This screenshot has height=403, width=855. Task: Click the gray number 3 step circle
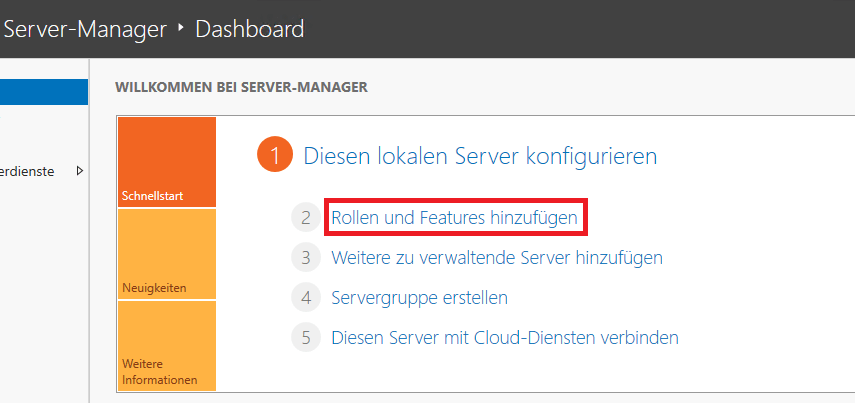(305, 257)
